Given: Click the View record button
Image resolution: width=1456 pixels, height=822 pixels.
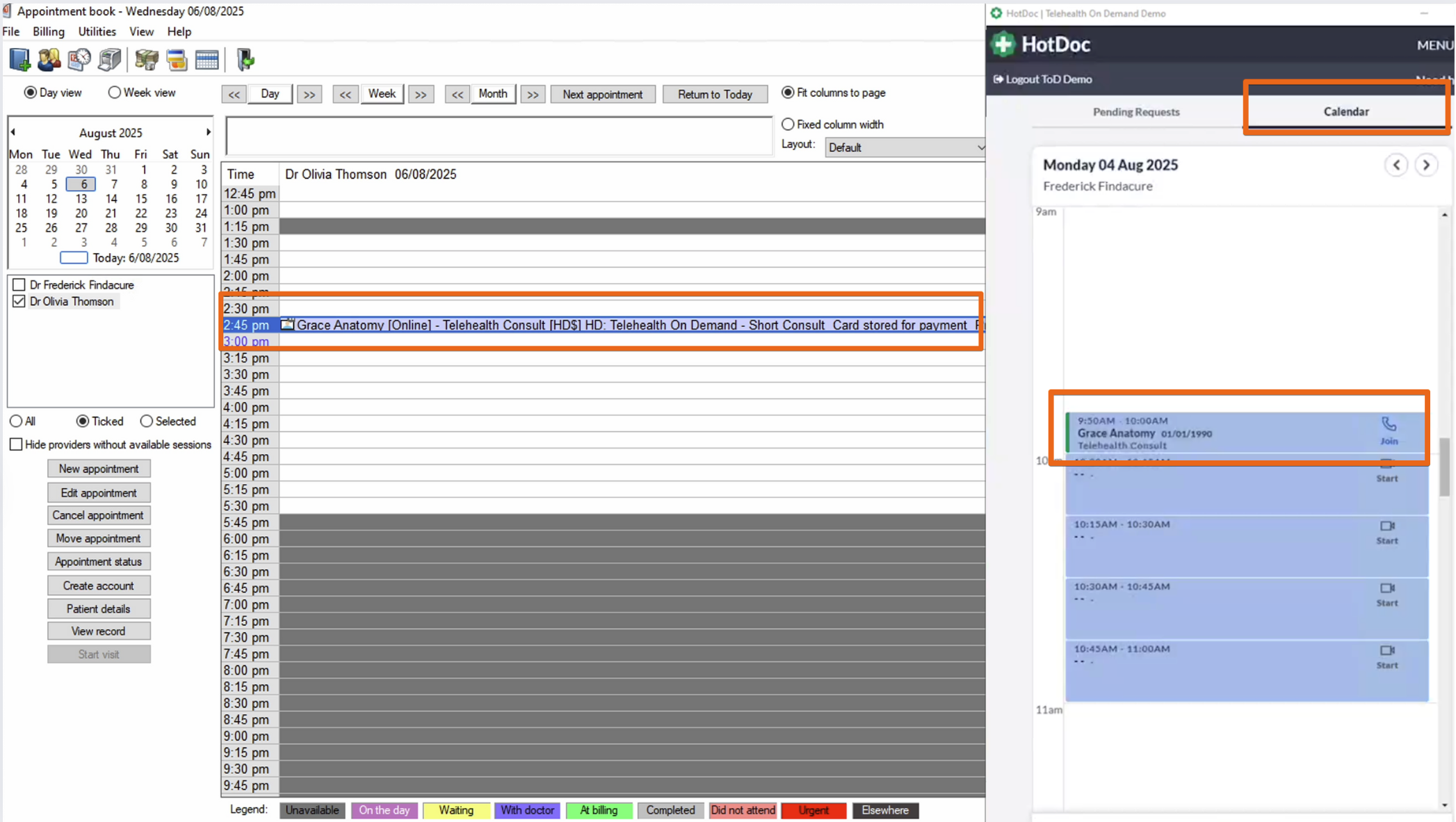Looking at the screenshot, I should click(99, 631).
